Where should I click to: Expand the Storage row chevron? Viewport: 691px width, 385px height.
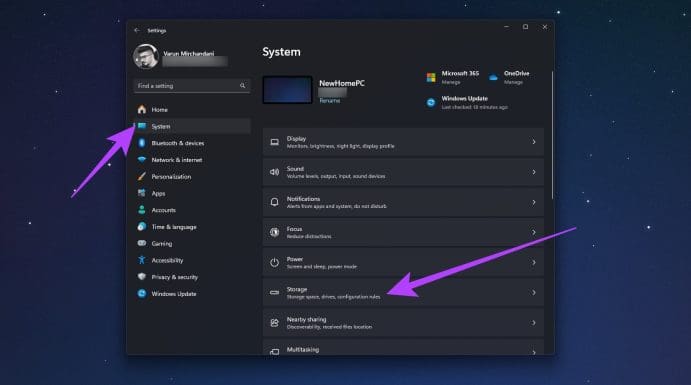tap(534, 292)
